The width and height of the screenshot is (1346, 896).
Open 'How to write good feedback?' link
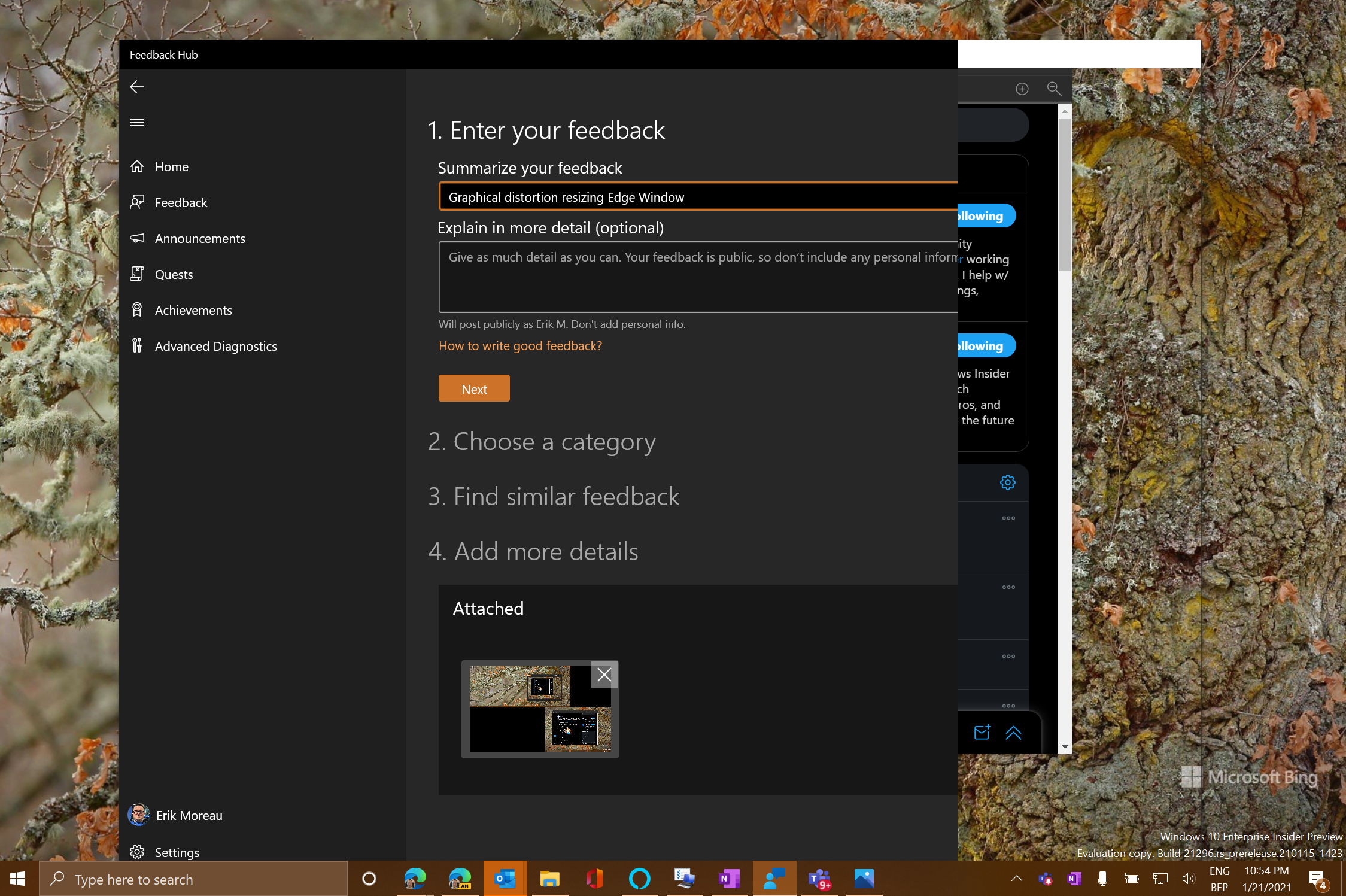coord(520,346)
